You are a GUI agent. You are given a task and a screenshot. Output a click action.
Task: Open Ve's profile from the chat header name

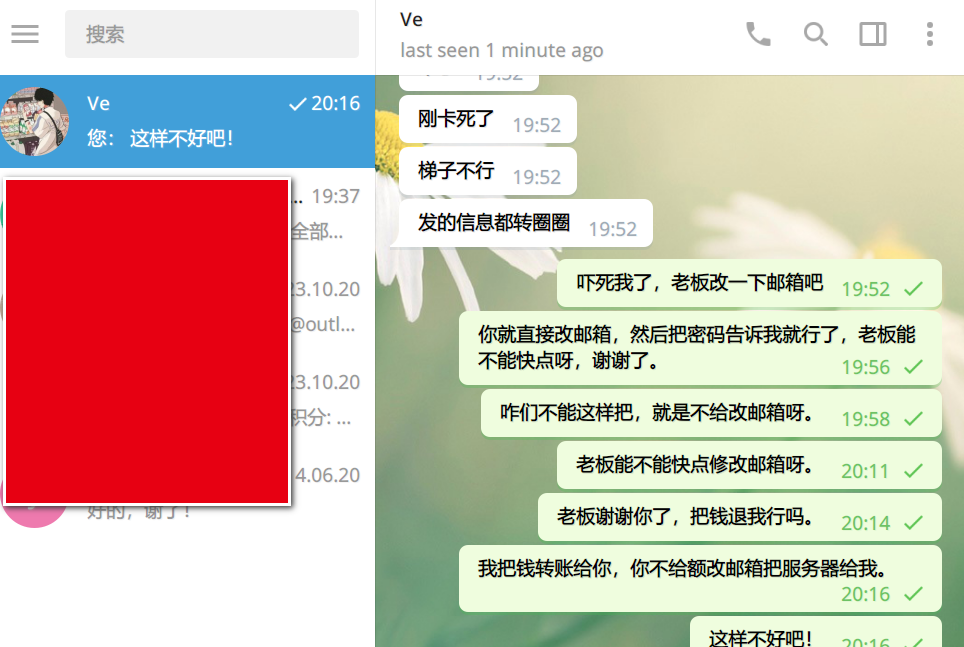411,20
